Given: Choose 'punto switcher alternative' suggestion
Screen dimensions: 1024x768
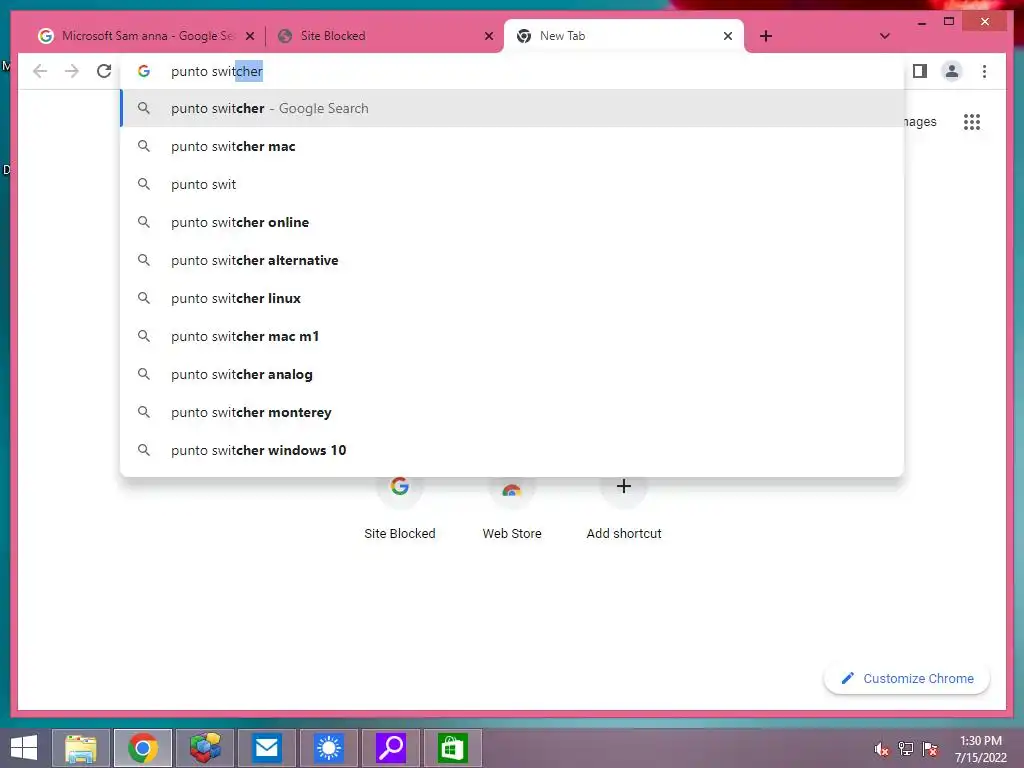Looking at the screenshot, I should (513, 260).
